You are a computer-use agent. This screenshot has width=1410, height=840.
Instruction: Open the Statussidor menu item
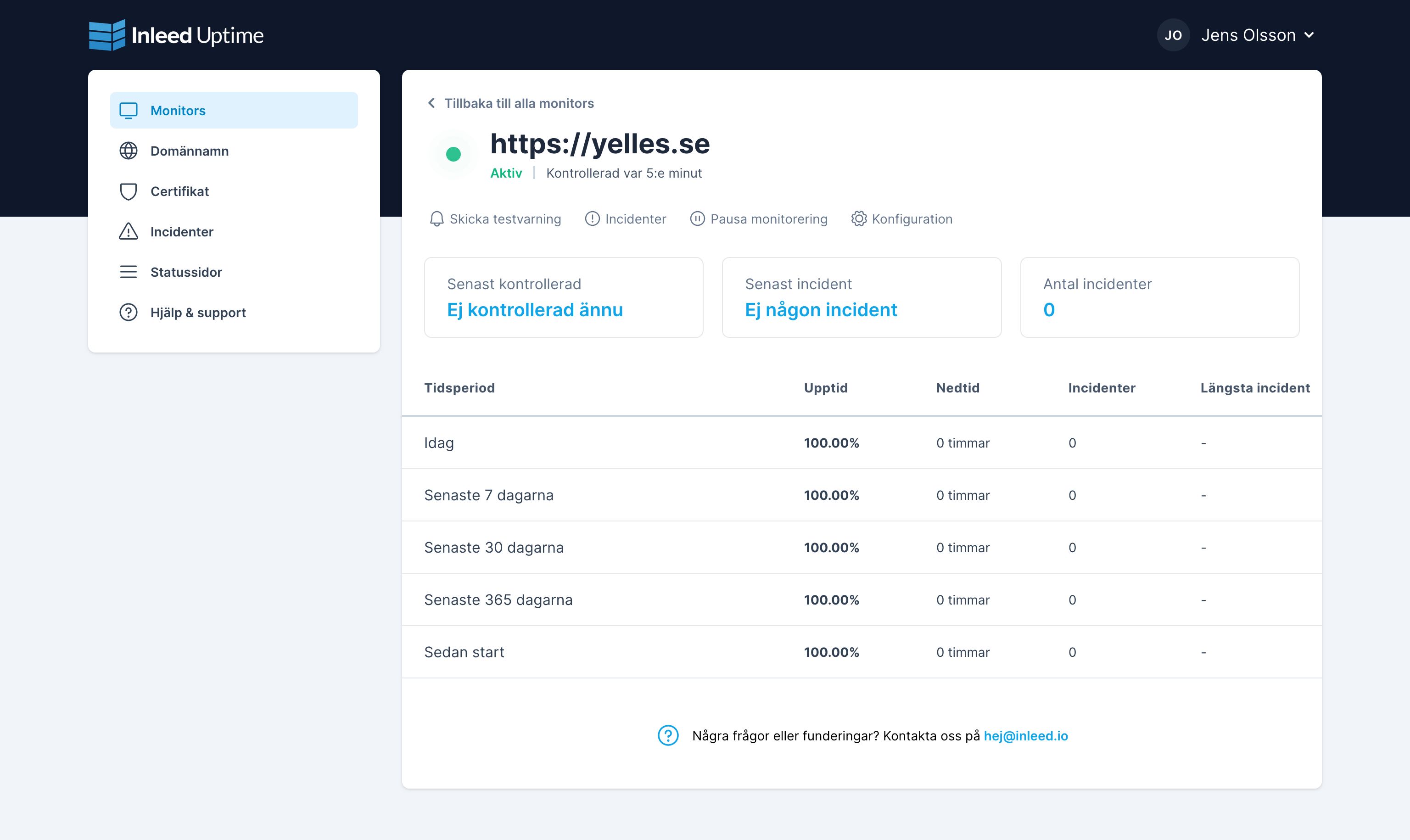[185, 272]
